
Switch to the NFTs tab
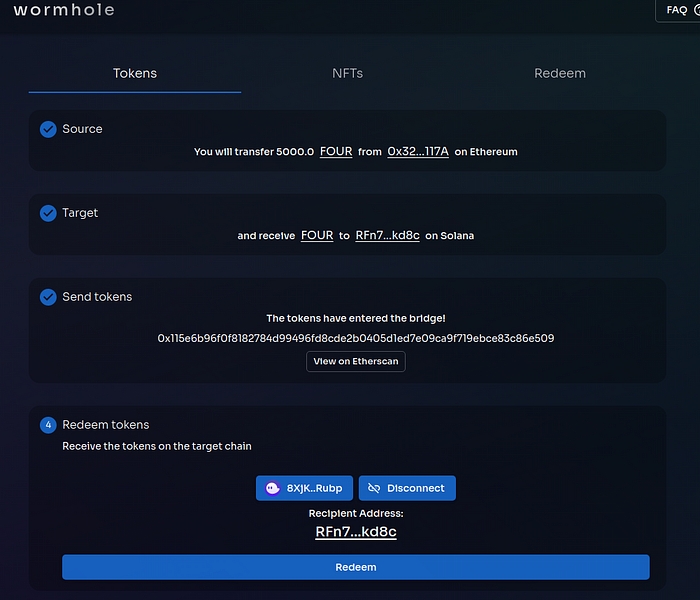(x=347, y=73)
